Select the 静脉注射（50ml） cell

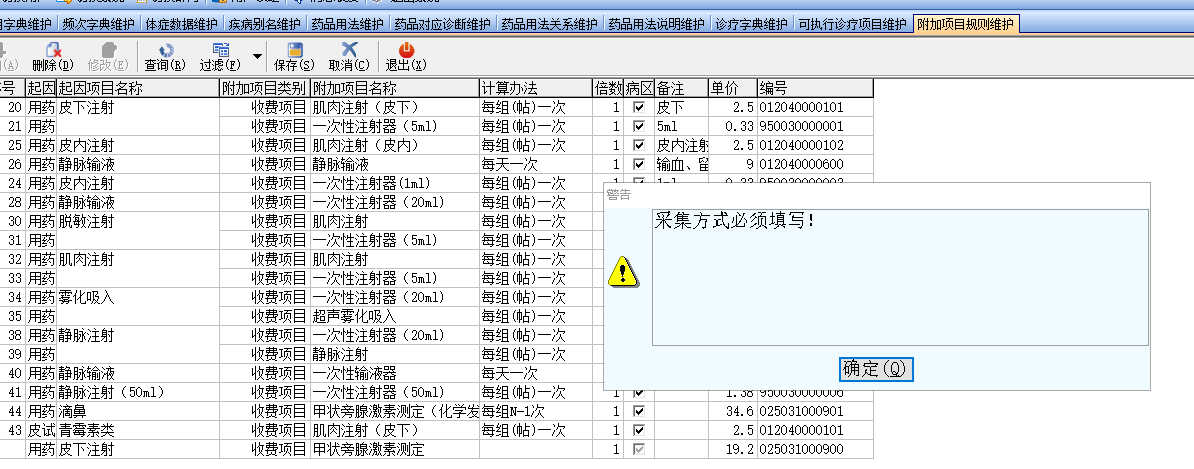coord(138,393)
